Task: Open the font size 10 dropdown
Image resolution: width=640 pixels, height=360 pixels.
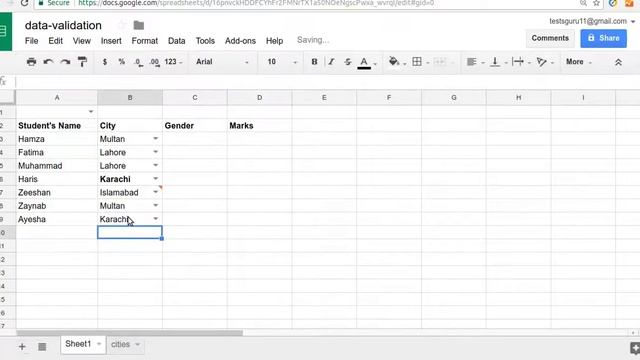Action: 282,62
